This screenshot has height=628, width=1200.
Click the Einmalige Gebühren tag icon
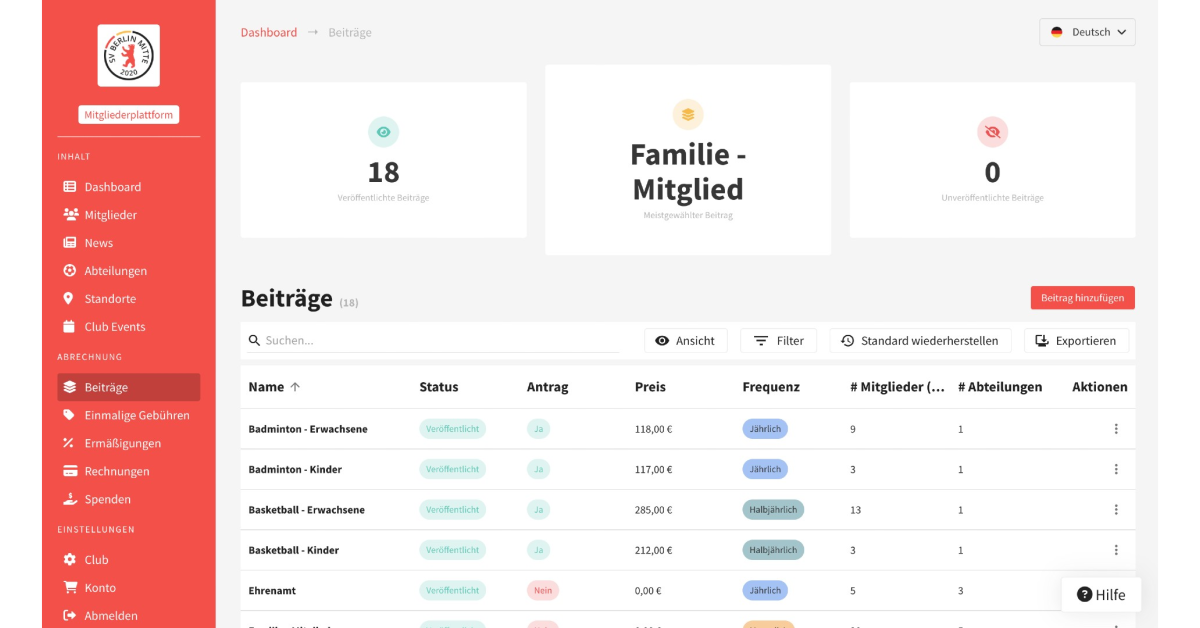[69, 415]
